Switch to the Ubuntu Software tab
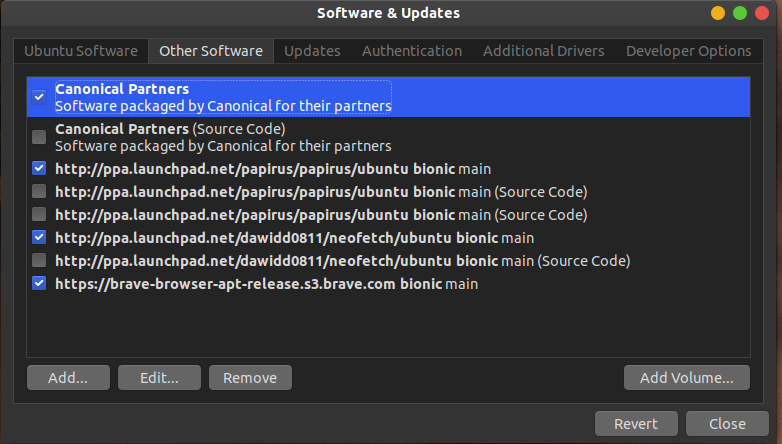This screenshot has width=782, height=444. tap(81, 51)
